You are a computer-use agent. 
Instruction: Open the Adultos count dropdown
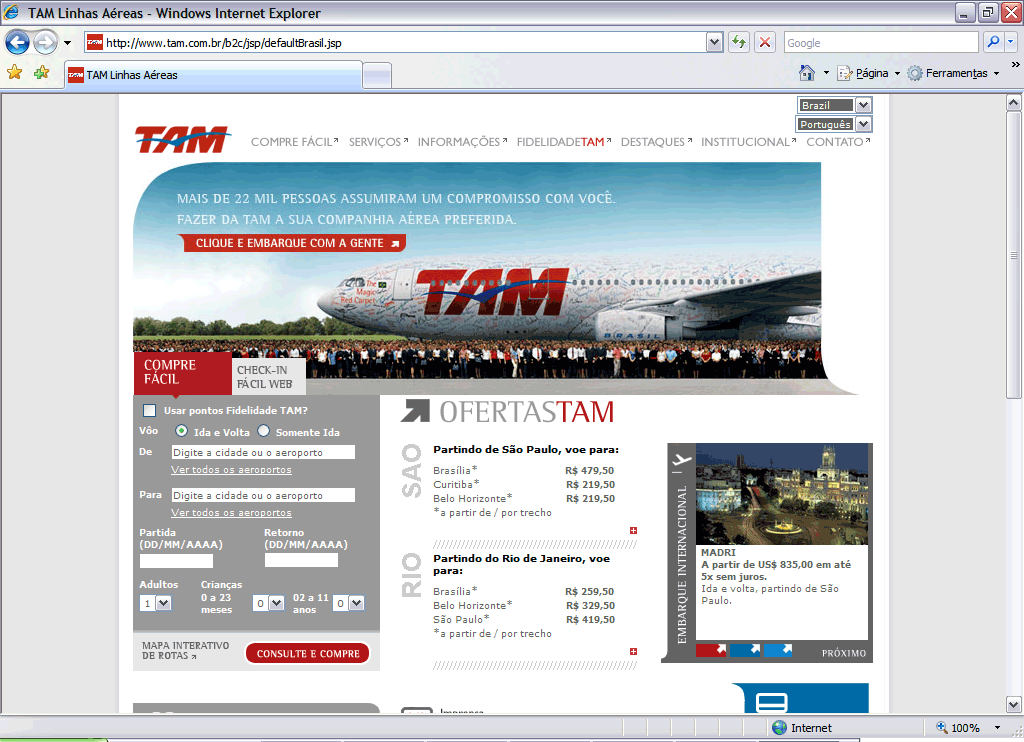coord(155,603)
